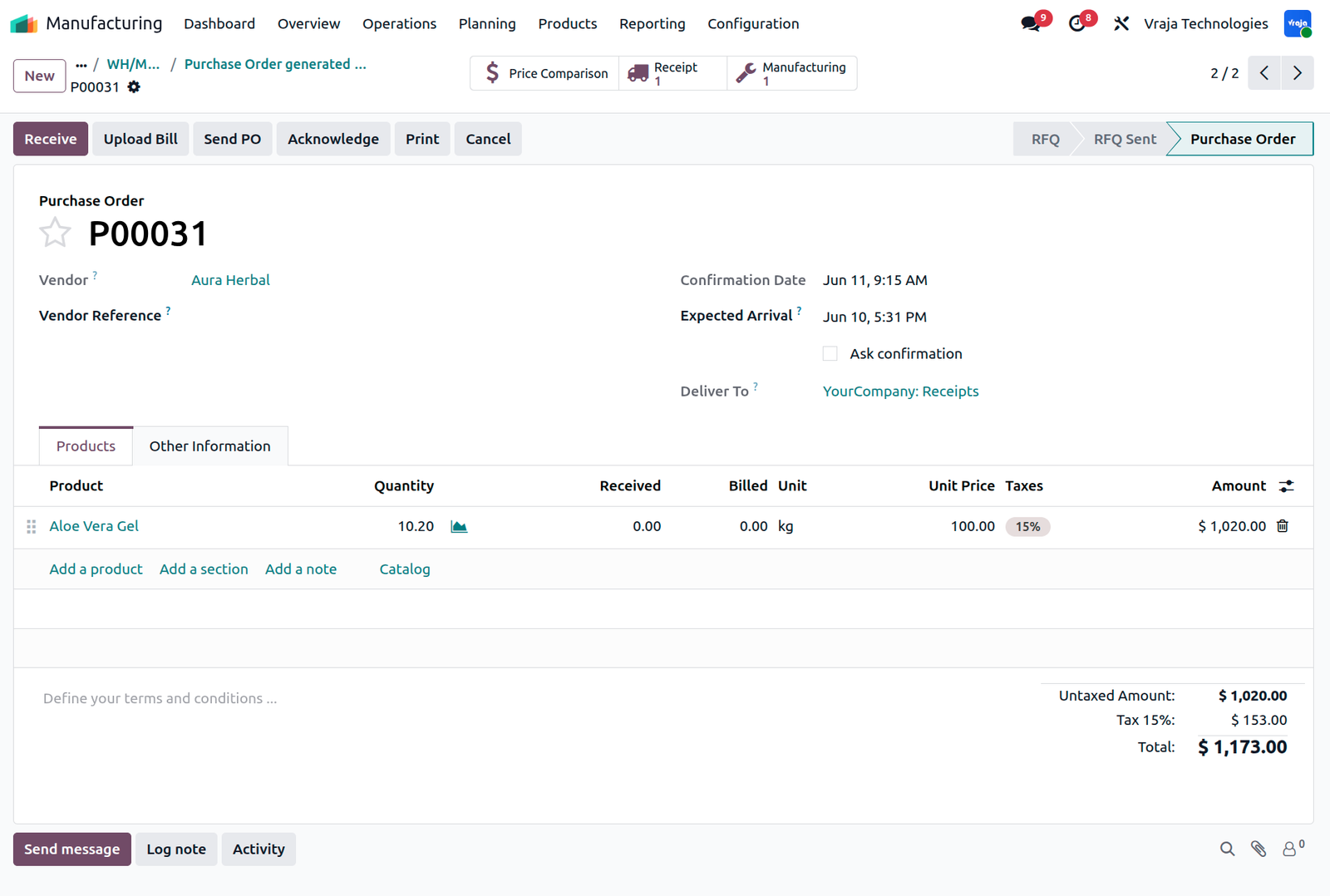This screenshot has height=896, width=1330.
Task: Click Send PO button
Action: [233, 139]
